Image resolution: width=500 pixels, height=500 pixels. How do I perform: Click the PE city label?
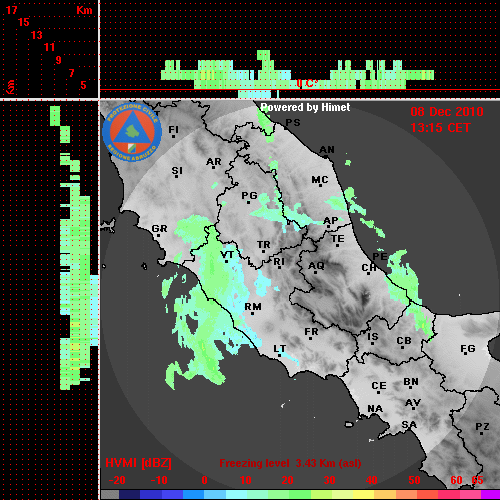(380, 256)
